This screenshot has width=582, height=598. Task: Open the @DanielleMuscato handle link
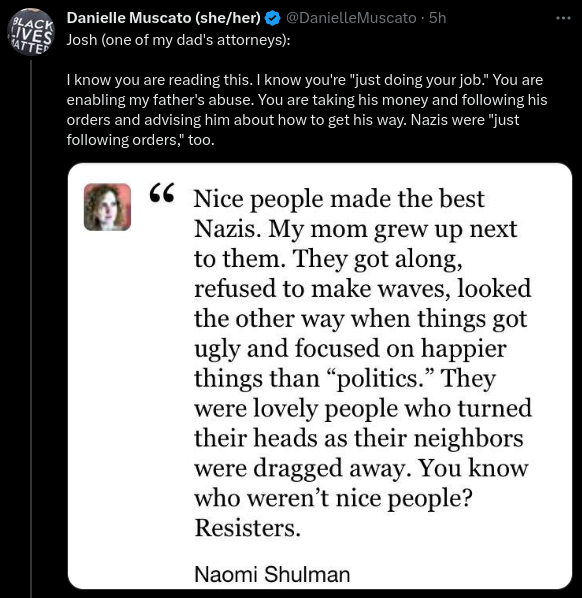point(351,18)
